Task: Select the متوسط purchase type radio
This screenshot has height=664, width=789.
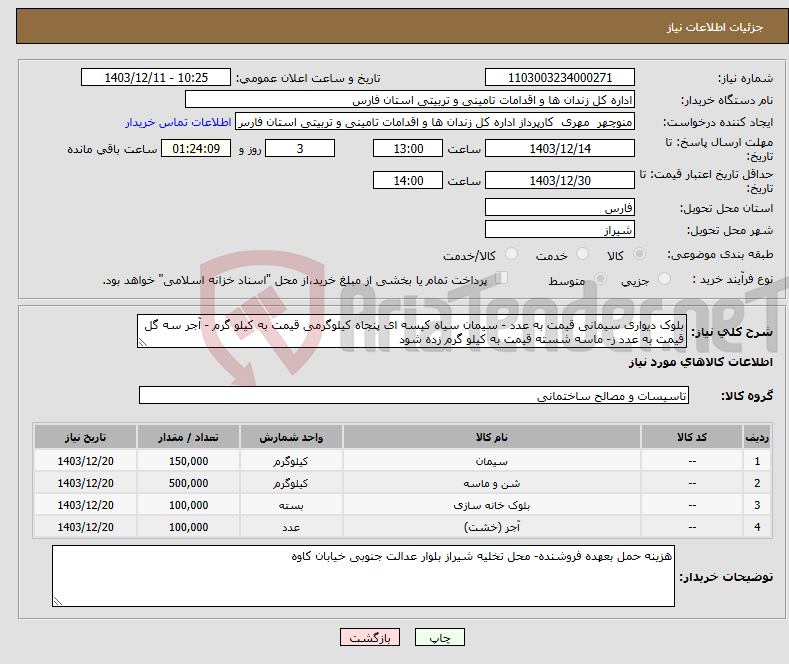Action: pyautogui.click(x=600, y=279)
